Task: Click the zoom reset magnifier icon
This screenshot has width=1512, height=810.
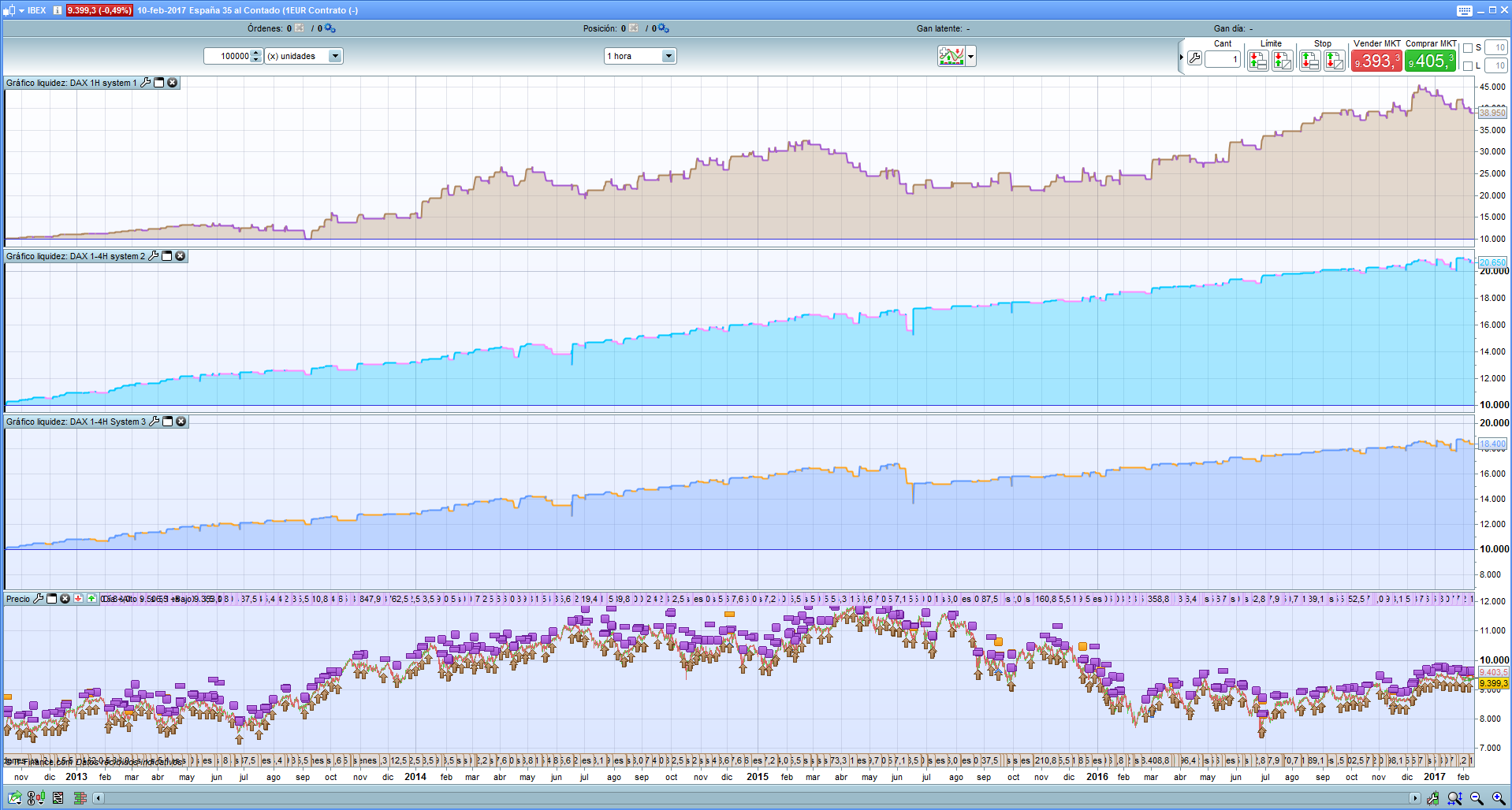Action: tap(1454, 798)
